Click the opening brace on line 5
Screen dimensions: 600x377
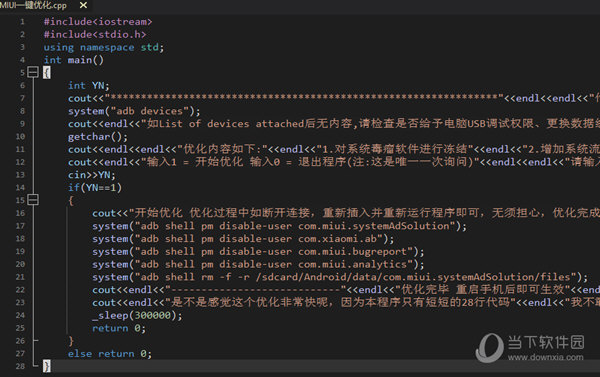46,72
